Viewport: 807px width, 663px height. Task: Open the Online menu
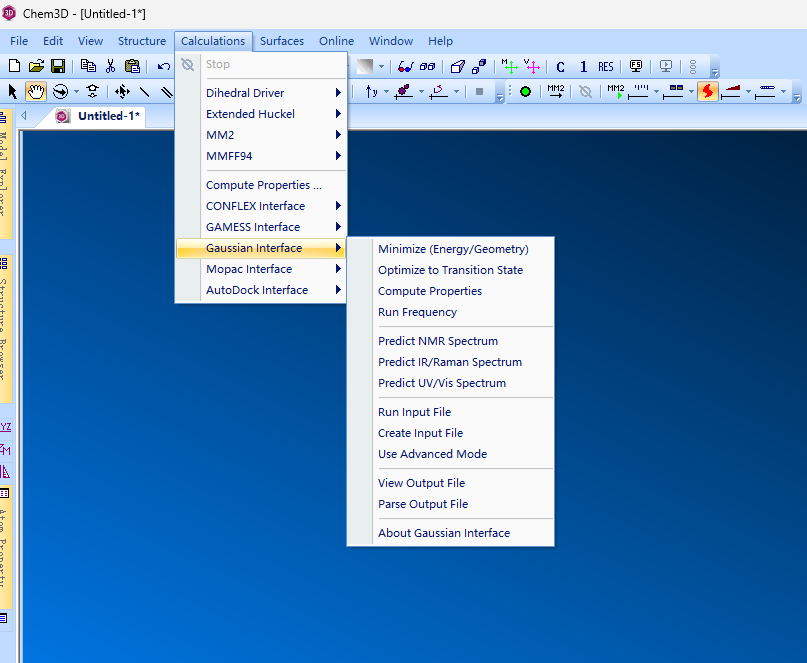click(x=337, y=41)
